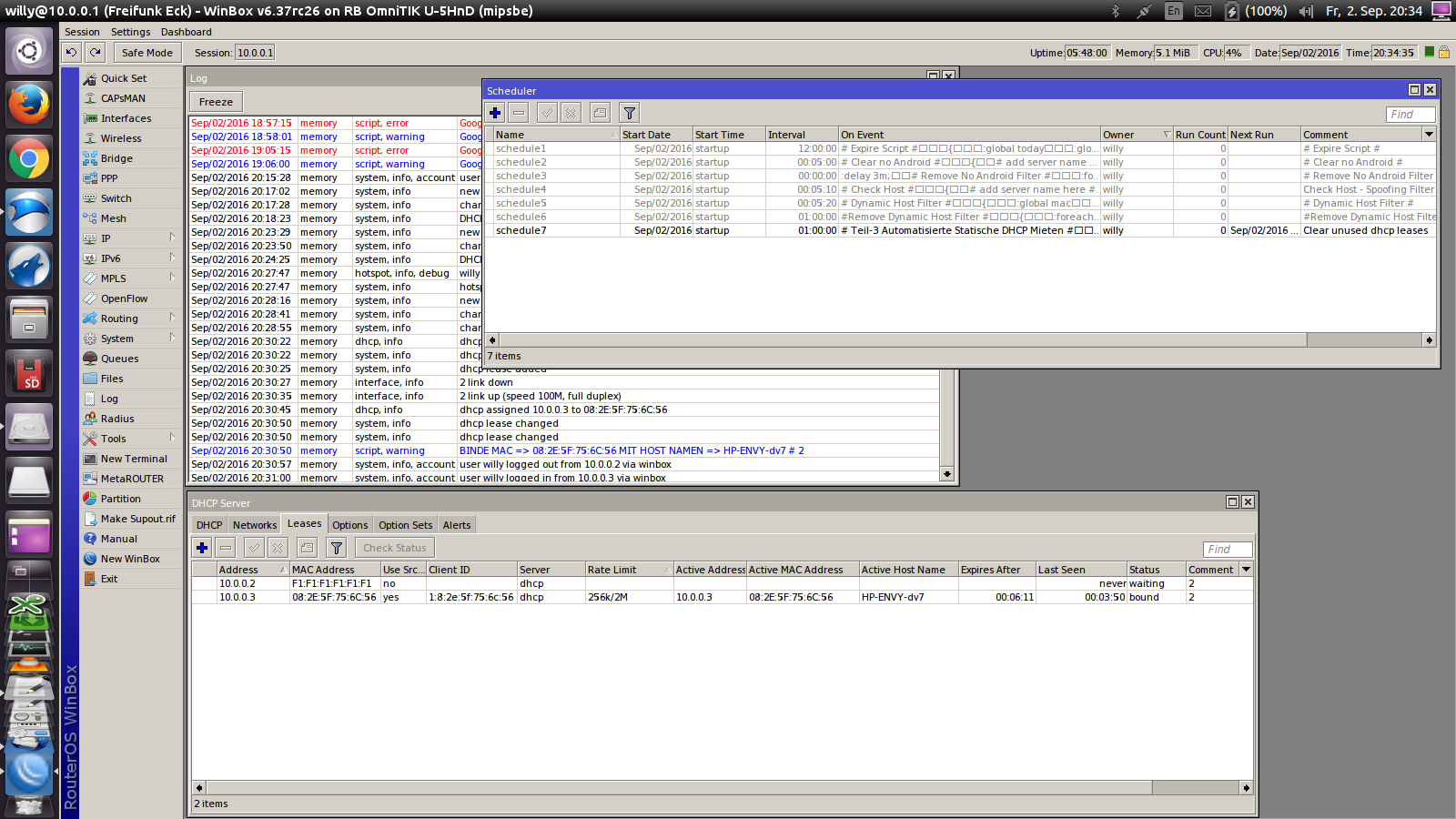Open Make Supout.rif from the sidebar
The height and width of the screenshot is (819, 1456).
[130, 519]
